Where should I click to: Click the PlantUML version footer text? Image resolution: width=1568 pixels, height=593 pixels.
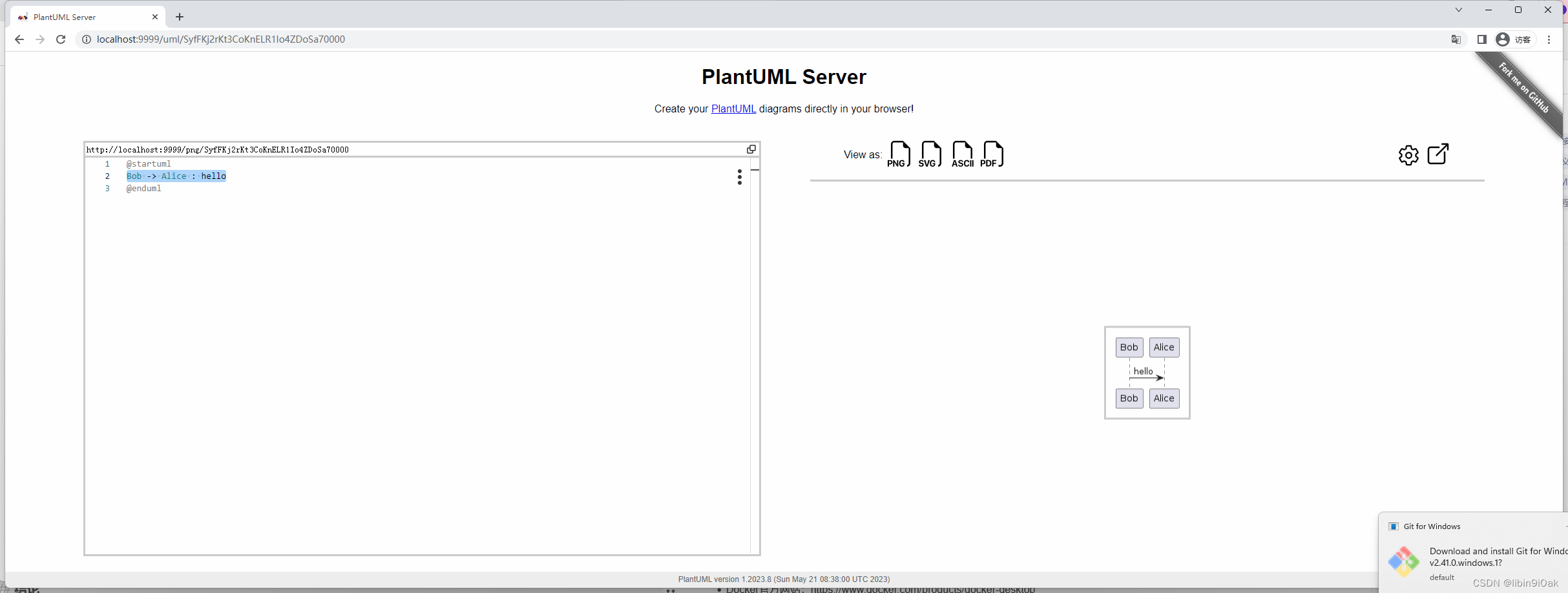point(784,579)
